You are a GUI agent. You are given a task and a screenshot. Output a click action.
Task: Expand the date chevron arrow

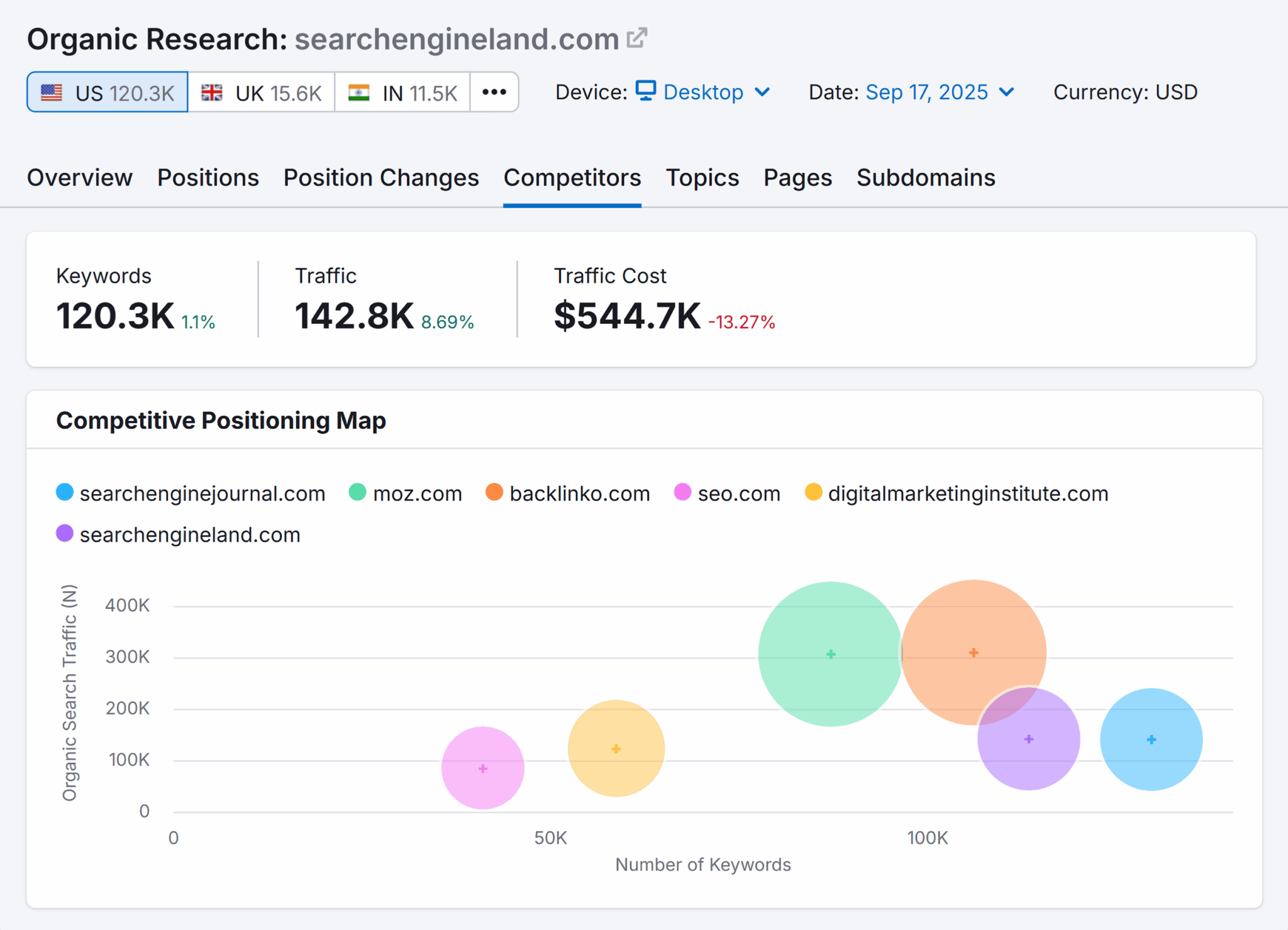[x=1006, y=92]
